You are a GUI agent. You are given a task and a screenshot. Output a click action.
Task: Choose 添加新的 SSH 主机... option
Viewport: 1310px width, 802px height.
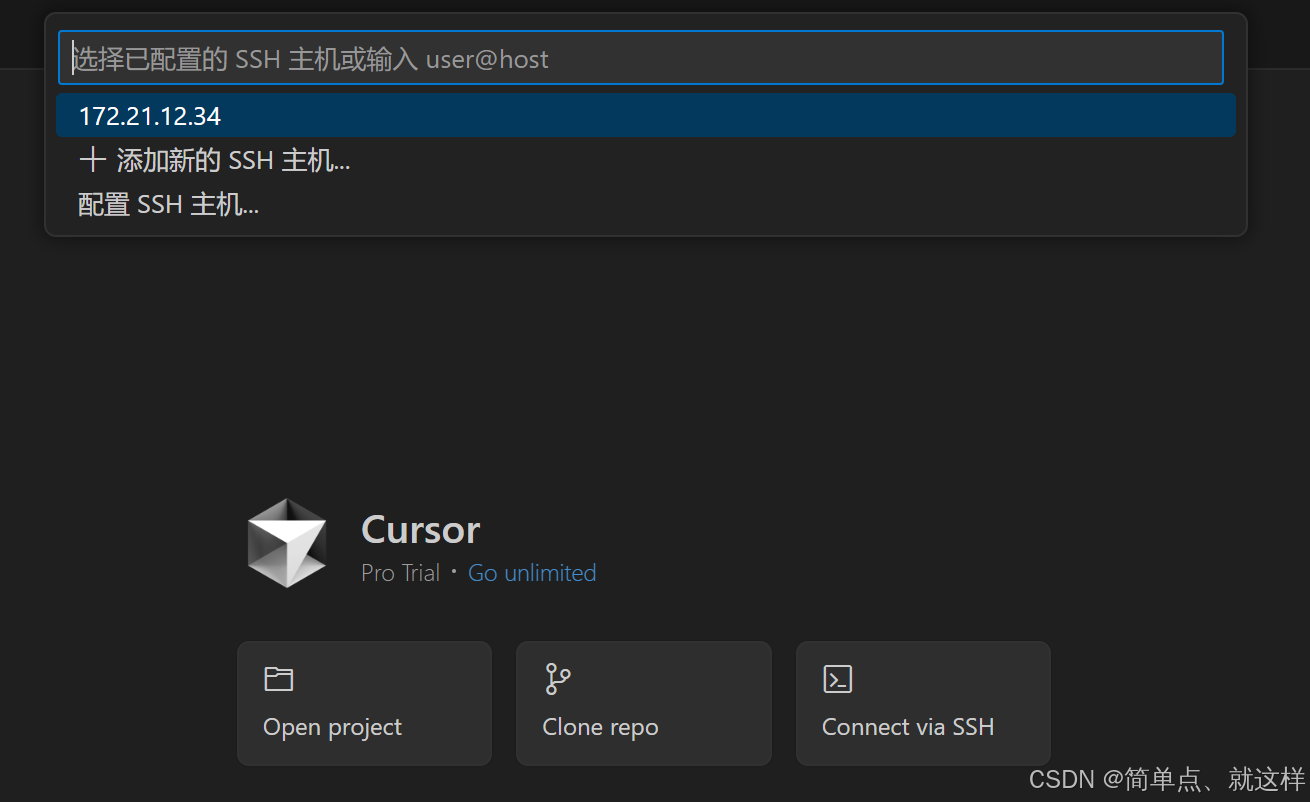[645, 160]
